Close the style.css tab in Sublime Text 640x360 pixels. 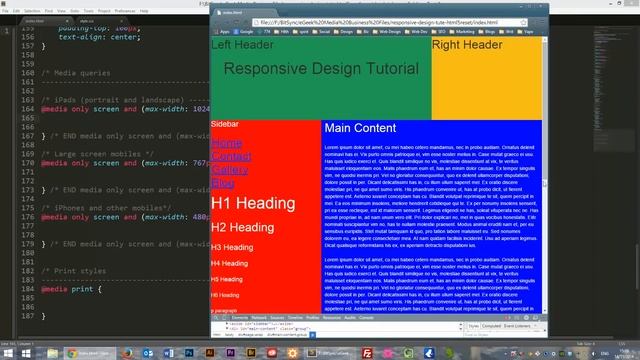pyautogui.click(x=121, y=21)
